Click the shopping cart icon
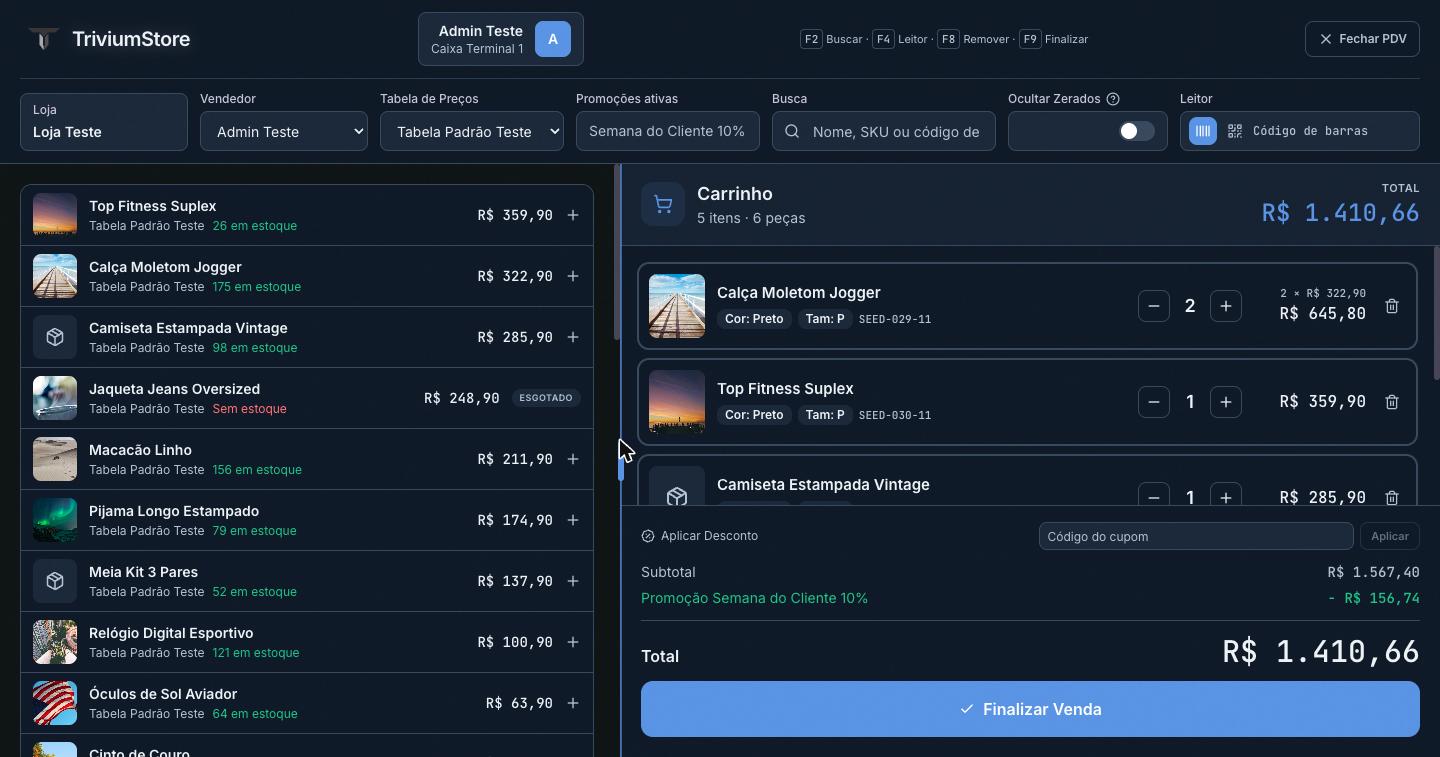This screenshot has width=1440, height=757. point(662,204)
